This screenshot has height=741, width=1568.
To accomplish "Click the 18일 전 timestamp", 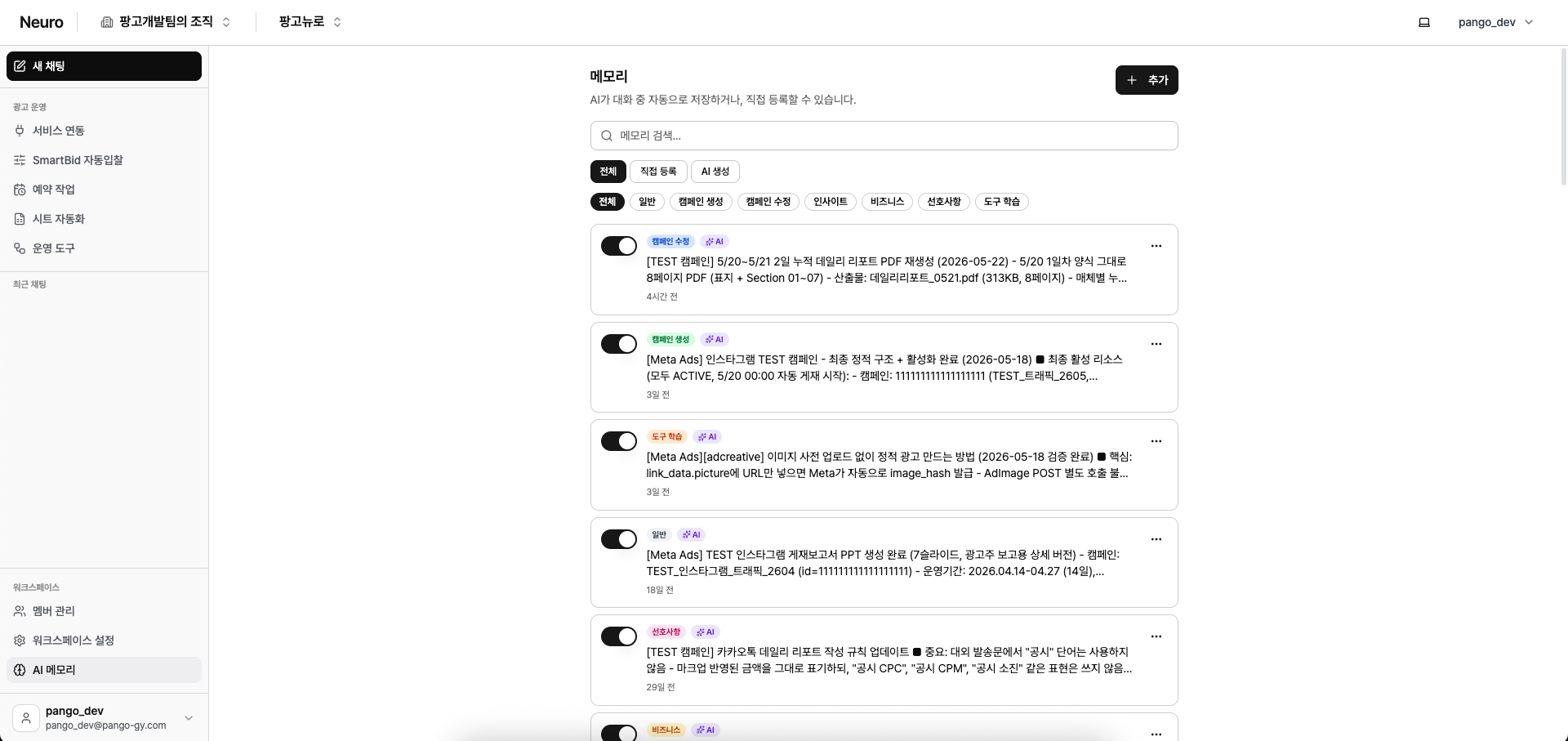I will pyautogui.click(x=660, y=590).
